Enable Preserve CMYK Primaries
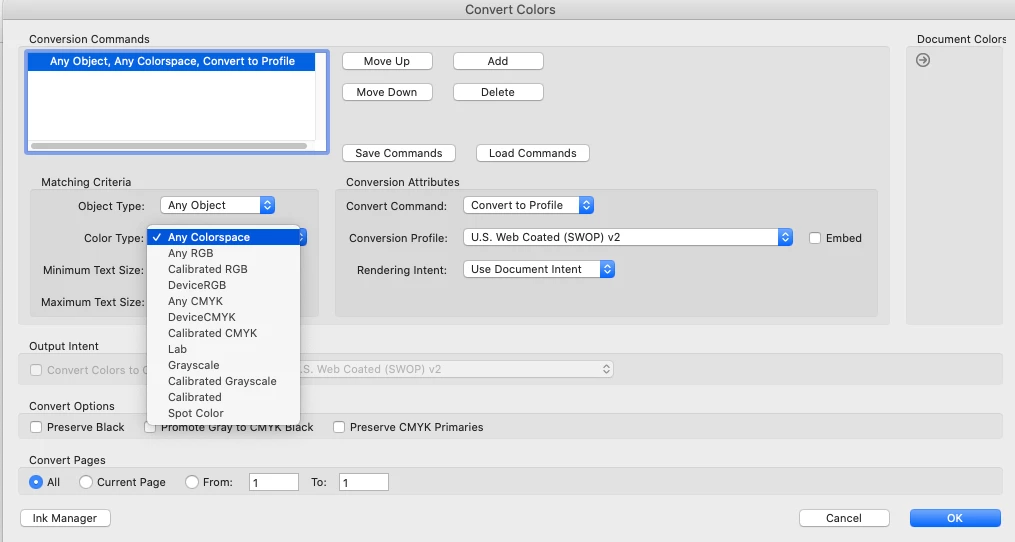The image size is (1015, 542). click(339, 427)
